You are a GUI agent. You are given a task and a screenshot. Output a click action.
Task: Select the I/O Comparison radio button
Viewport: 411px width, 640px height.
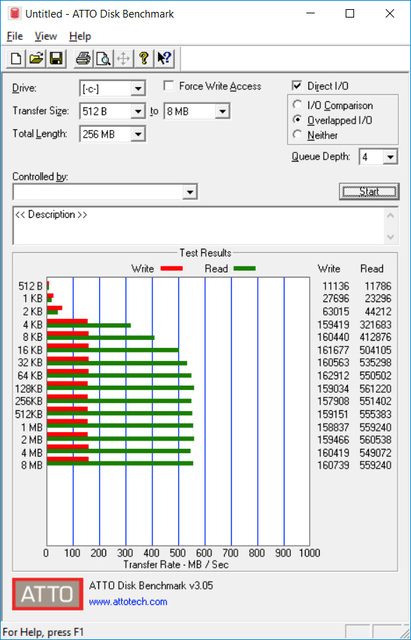click(x=297, y=105)
